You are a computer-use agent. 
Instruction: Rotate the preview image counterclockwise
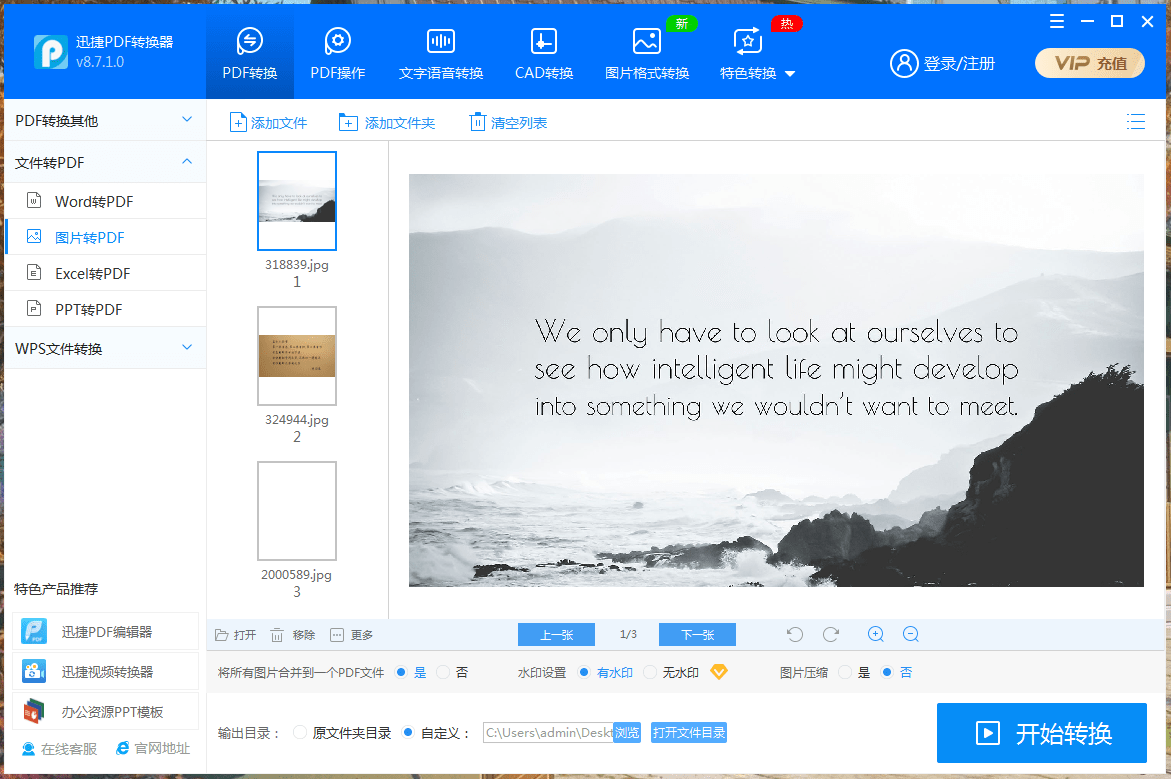(794, 633)
